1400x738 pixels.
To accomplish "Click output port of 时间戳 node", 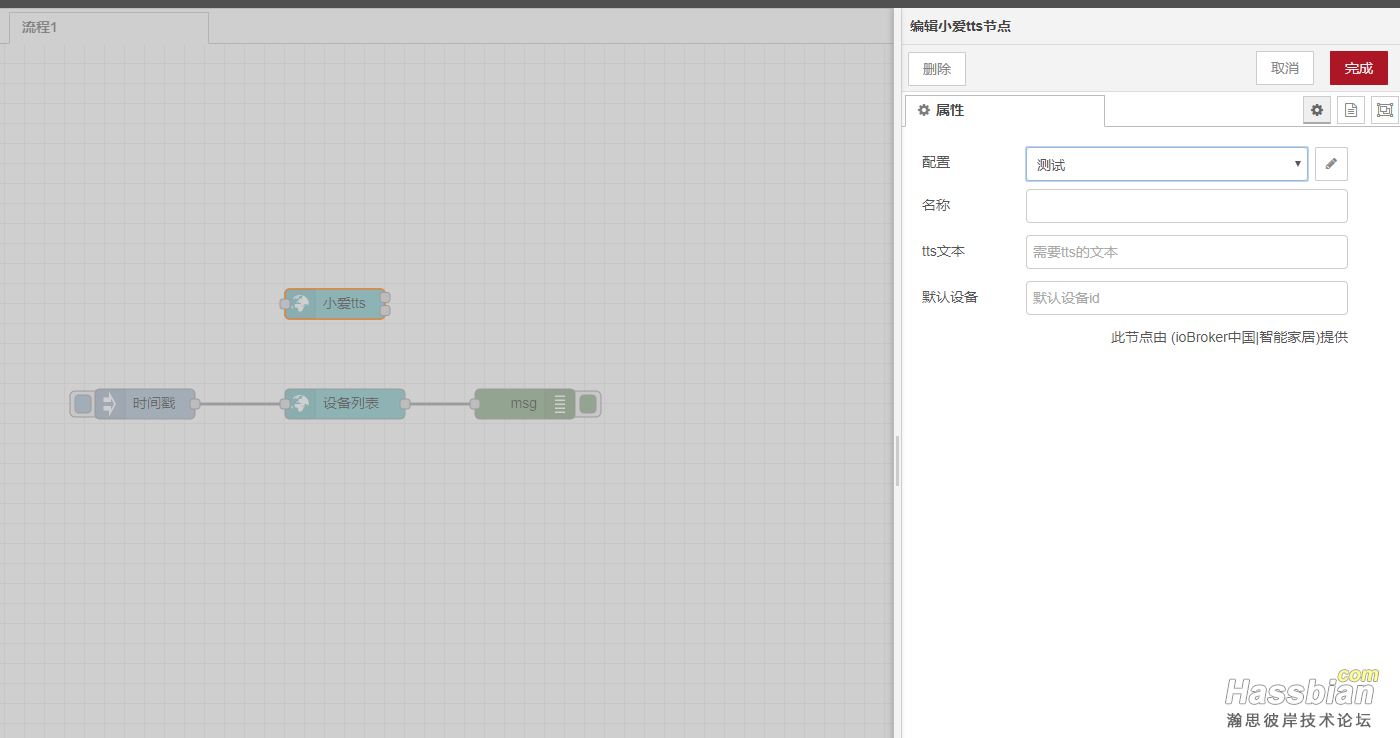I will coord(195,404).
